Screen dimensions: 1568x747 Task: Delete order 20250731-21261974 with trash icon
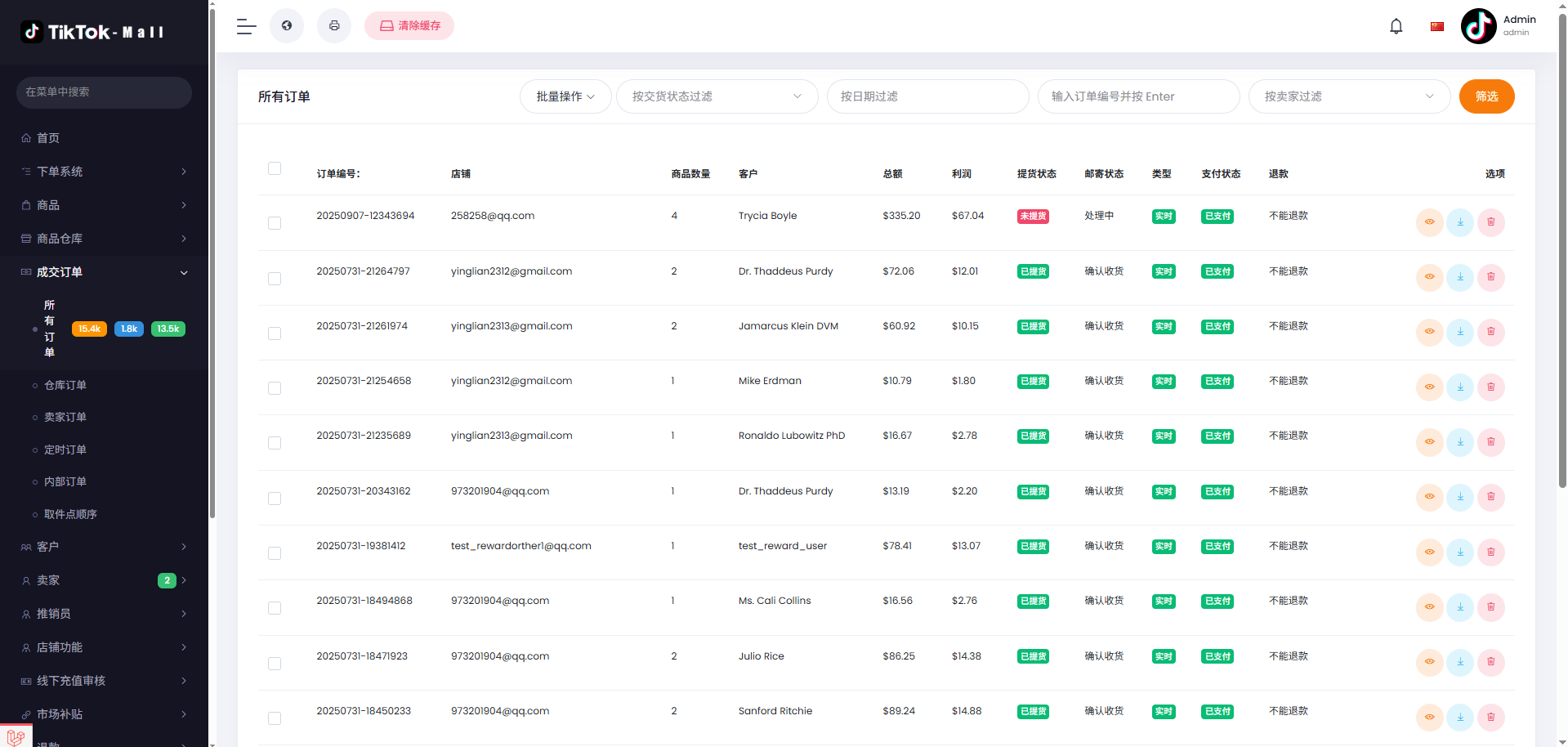coord(1491,332)
